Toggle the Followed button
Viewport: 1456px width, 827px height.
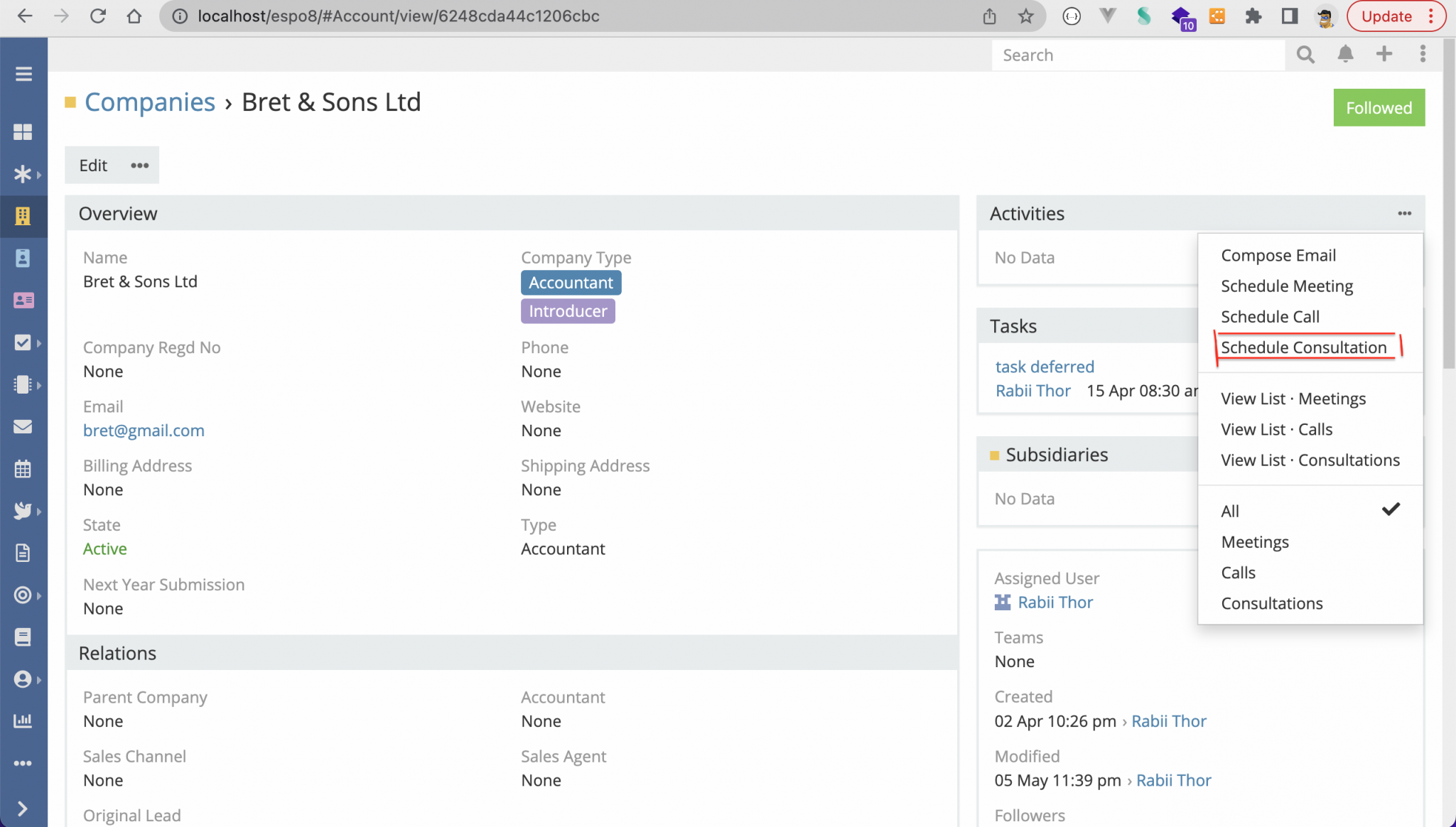(x=1379, y=108)
